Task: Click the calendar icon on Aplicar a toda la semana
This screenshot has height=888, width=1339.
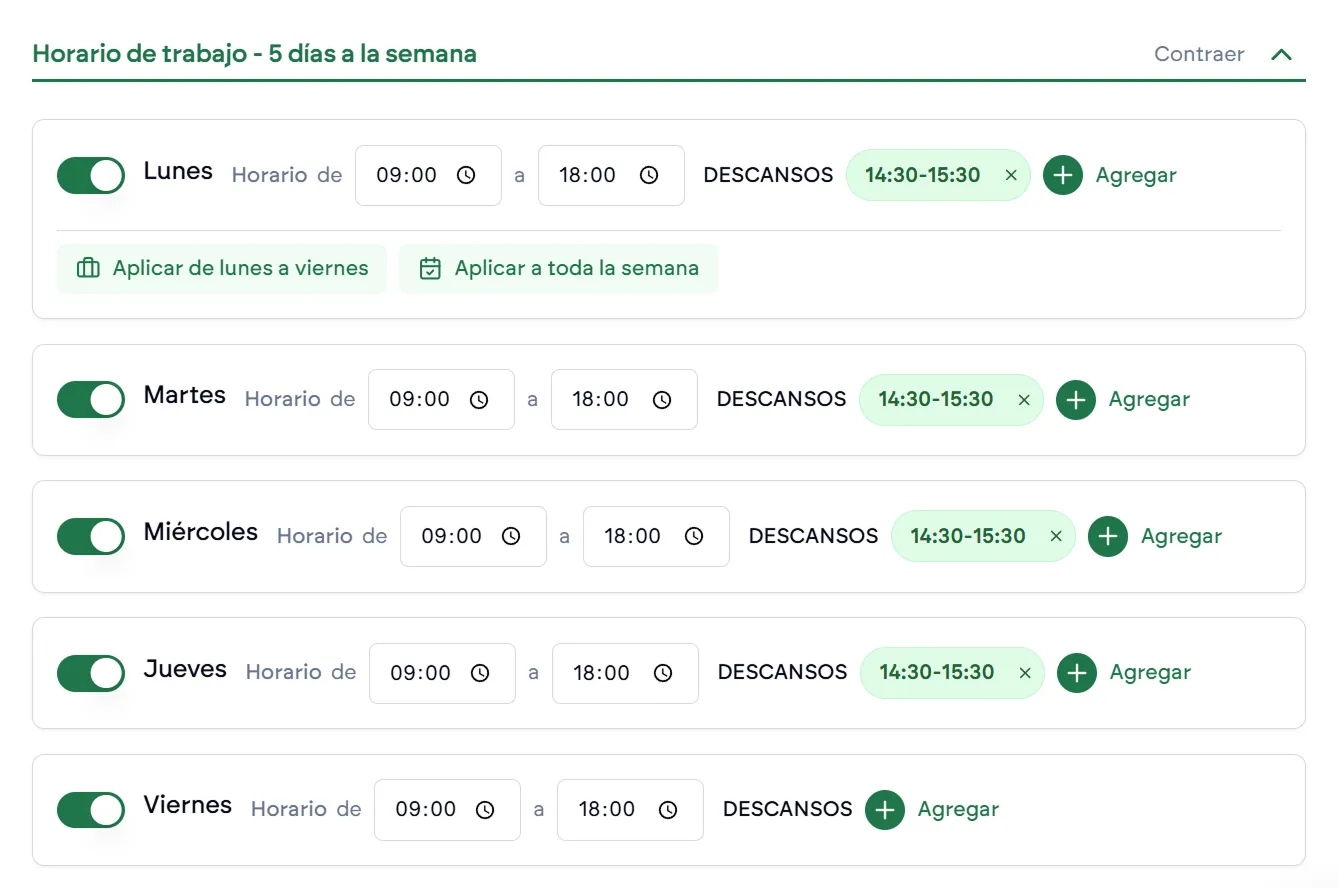Action: pyautogui.click(x=430, y=268)
